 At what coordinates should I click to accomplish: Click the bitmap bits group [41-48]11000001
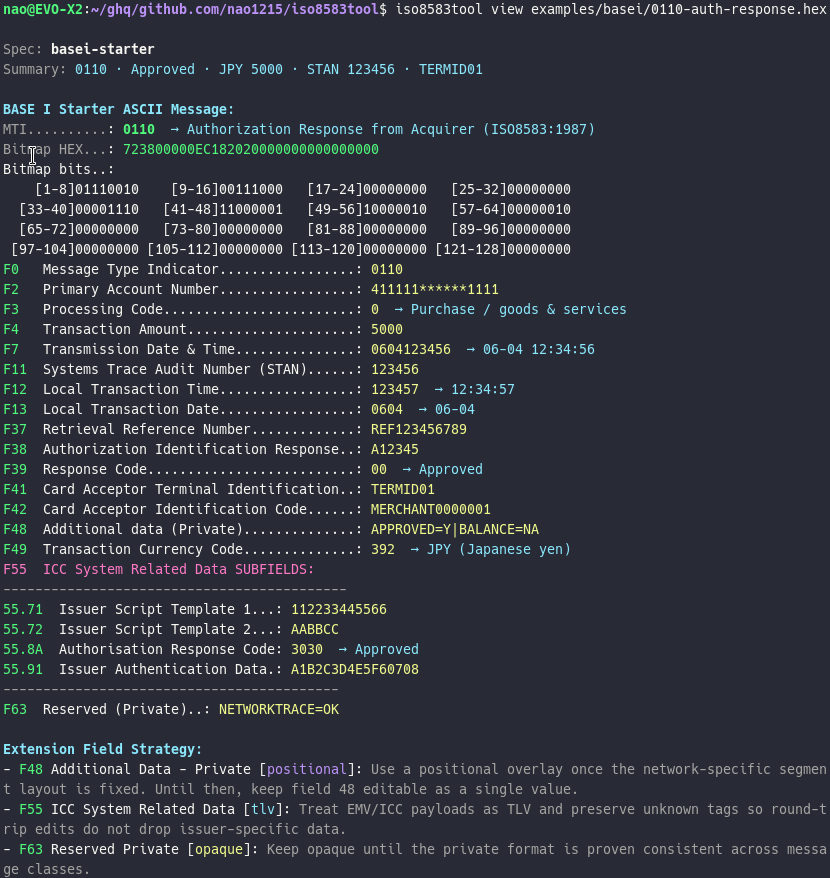coord(223,209)
